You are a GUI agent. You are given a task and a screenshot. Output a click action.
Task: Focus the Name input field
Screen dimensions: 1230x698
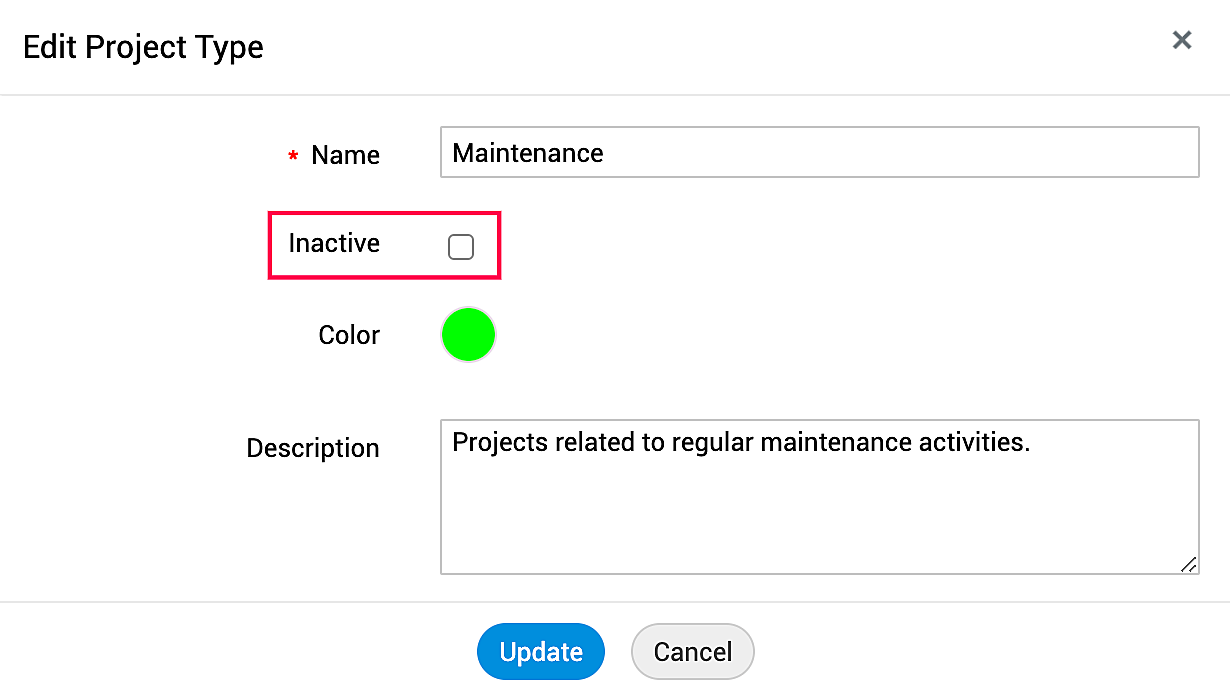(819, 152)
